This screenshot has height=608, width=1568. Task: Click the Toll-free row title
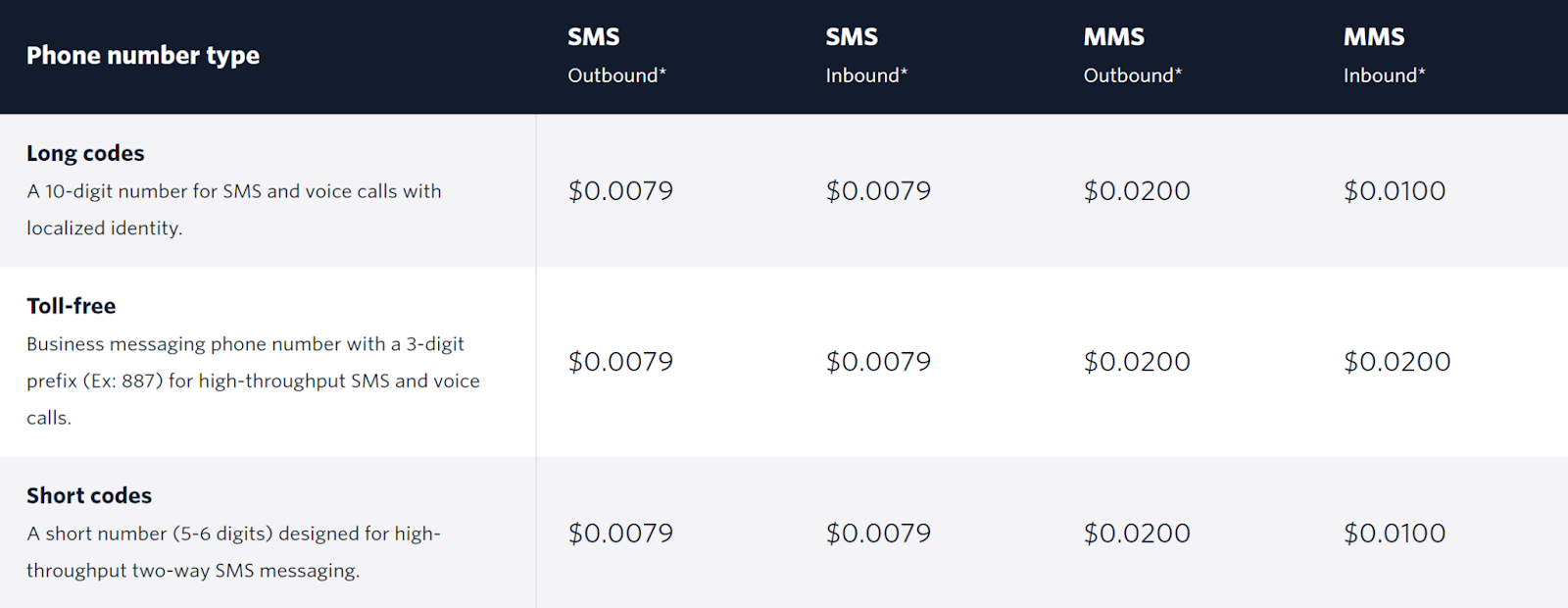point(71,307)
